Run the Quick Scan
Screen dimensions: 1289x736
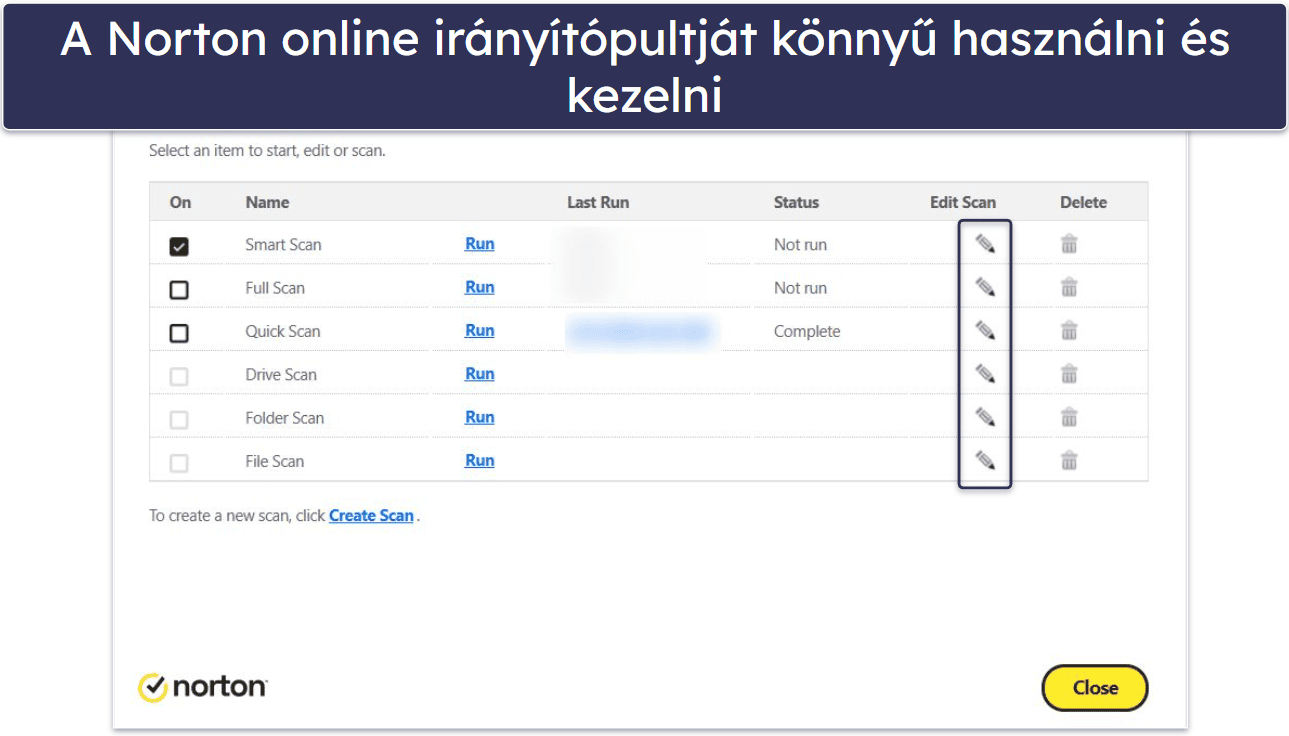click(x=480, y=330)
